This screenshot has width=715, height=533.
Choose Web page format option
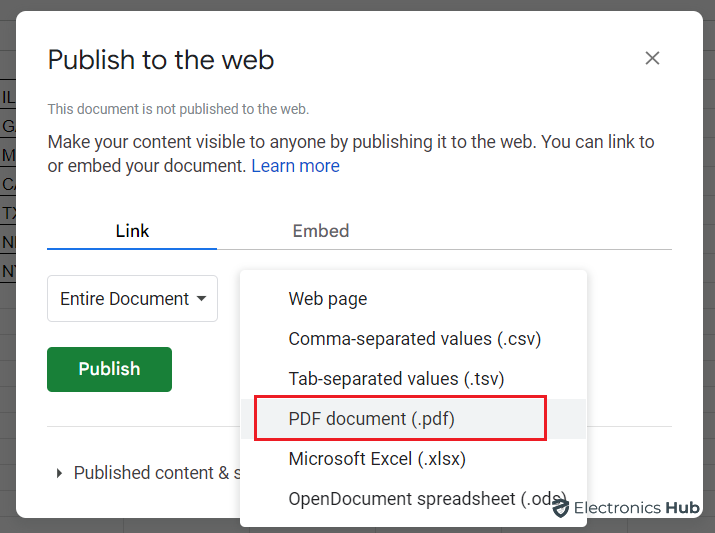tap(413, 299)
